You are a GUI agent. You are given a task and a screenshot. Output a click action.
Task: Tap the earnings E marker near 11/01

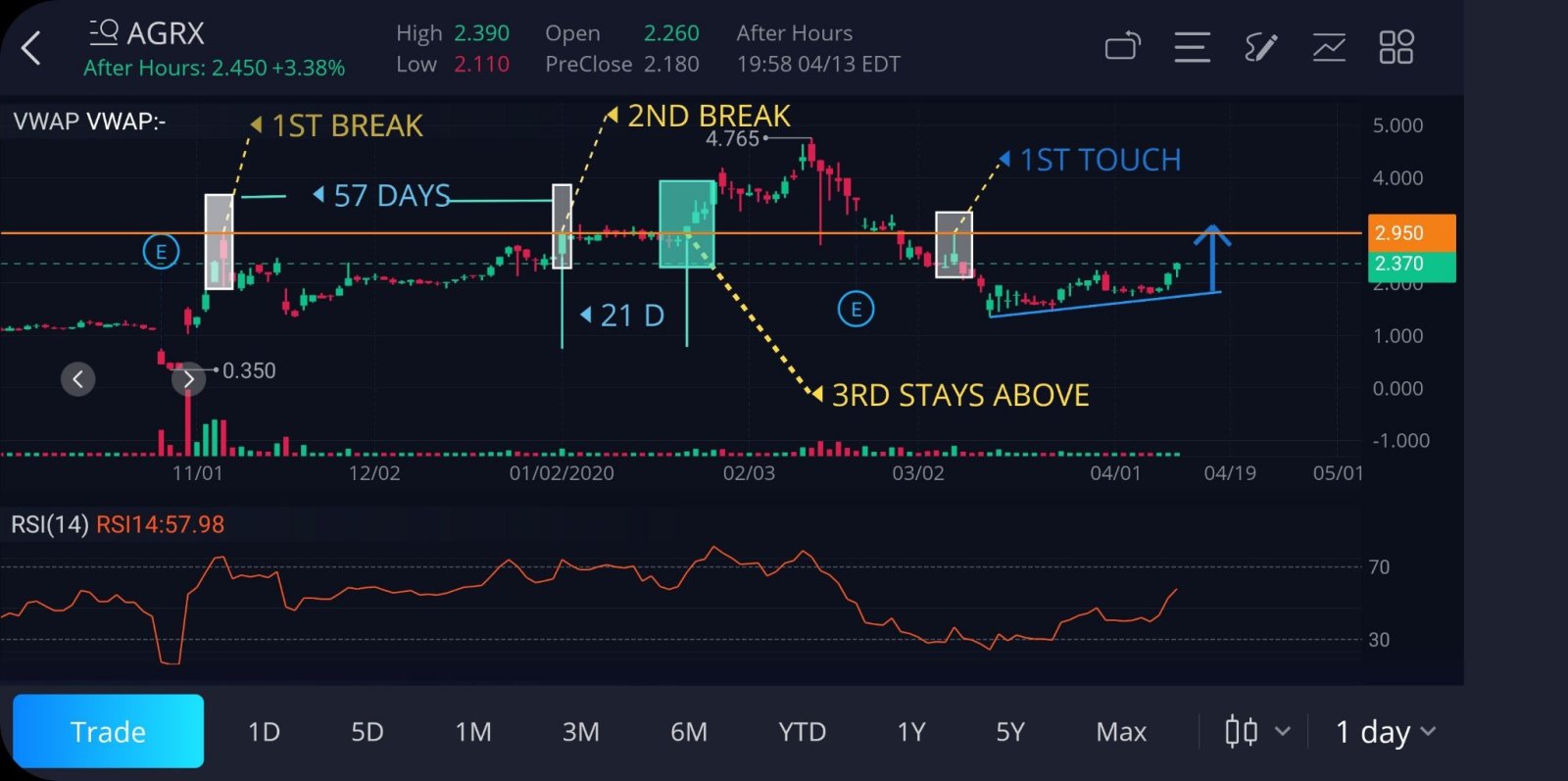point(161,253)
